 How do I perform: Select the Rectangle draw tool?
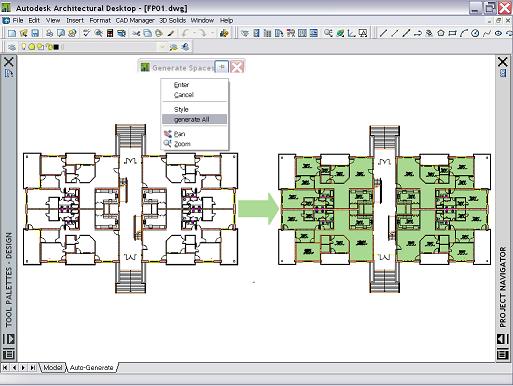[x=452, y=33]
